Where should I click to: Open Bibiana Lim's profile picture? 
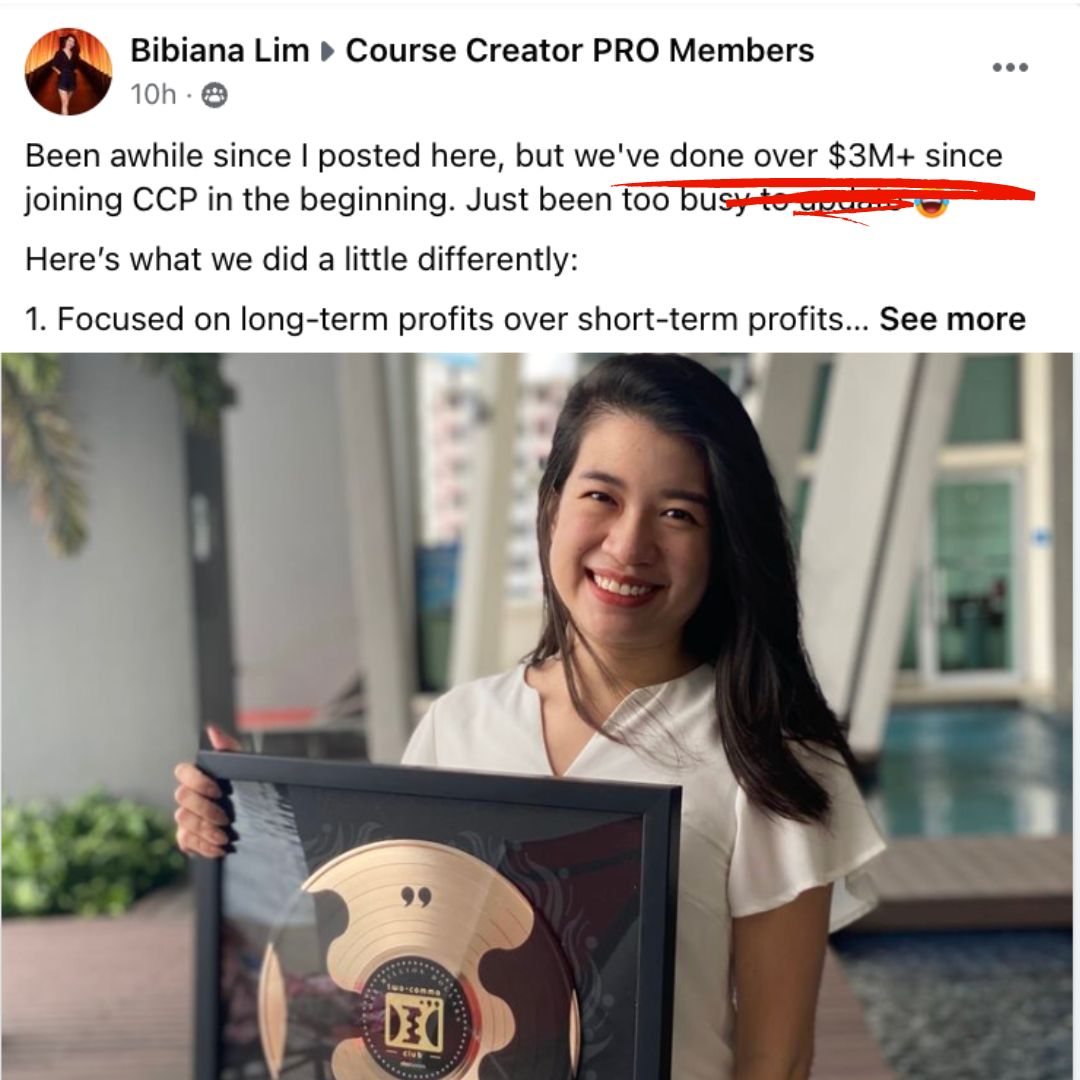point(68,71)
